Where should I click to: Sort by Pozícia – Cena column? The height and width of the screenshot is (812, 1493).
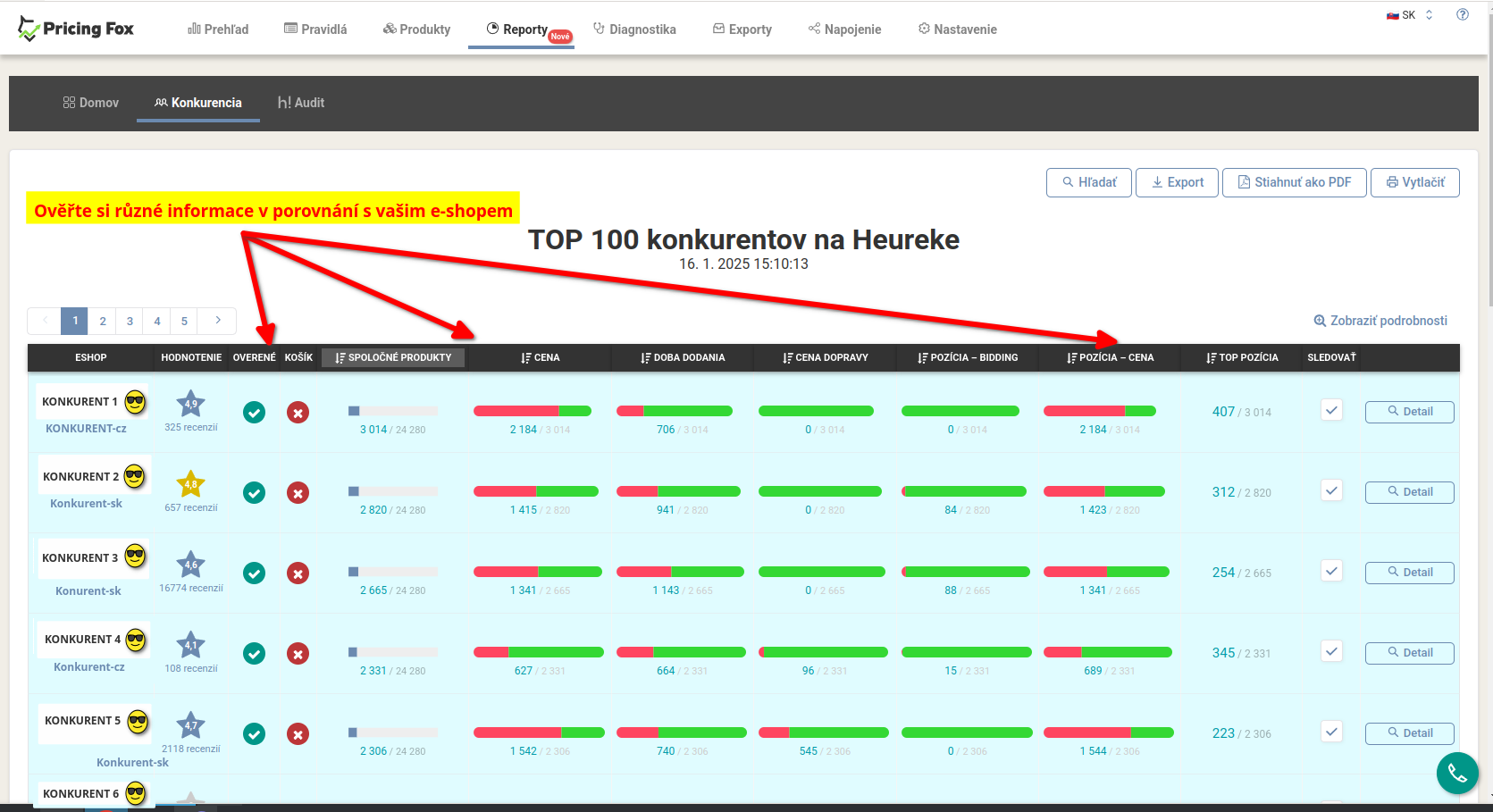pyautogui.click(x=1111, y=357)
